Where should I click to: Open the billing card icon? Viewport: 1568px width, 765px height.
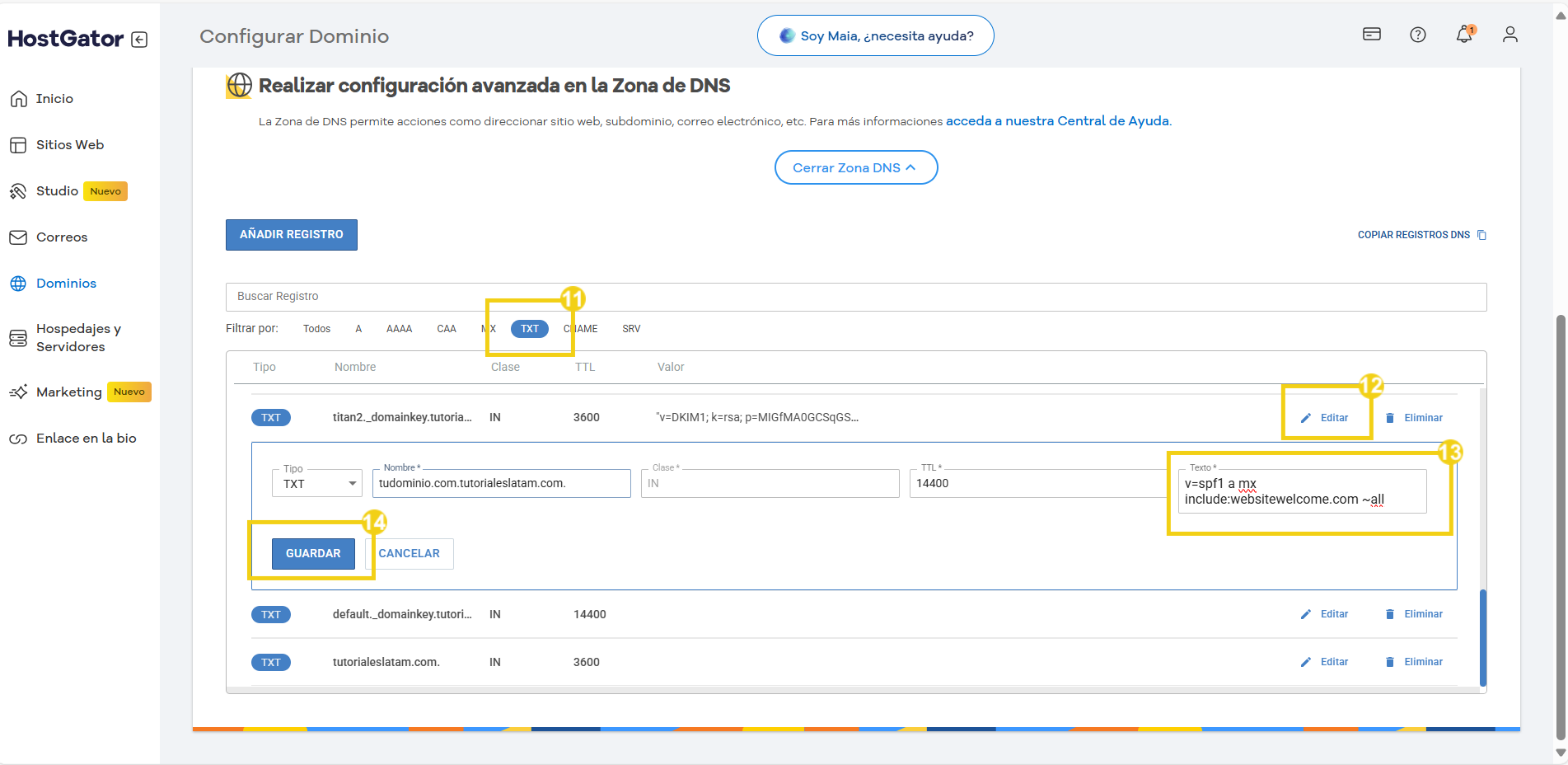coord(1371,35)
